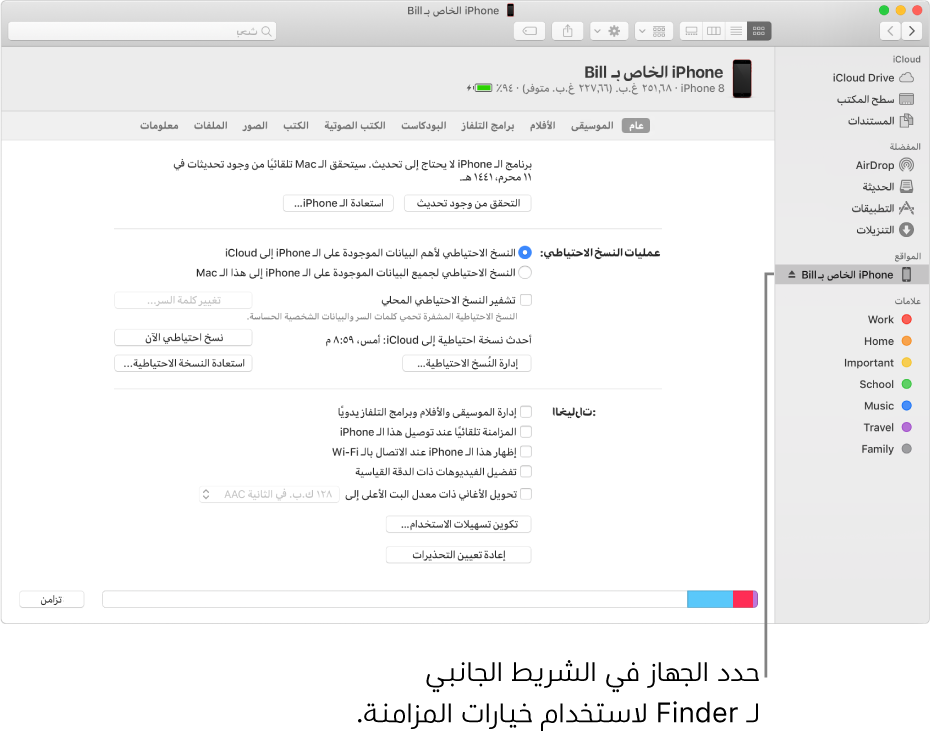Open the Info (معلومات) tab
Viewport: 931px width, 734px height.
[x=159, y=125]
